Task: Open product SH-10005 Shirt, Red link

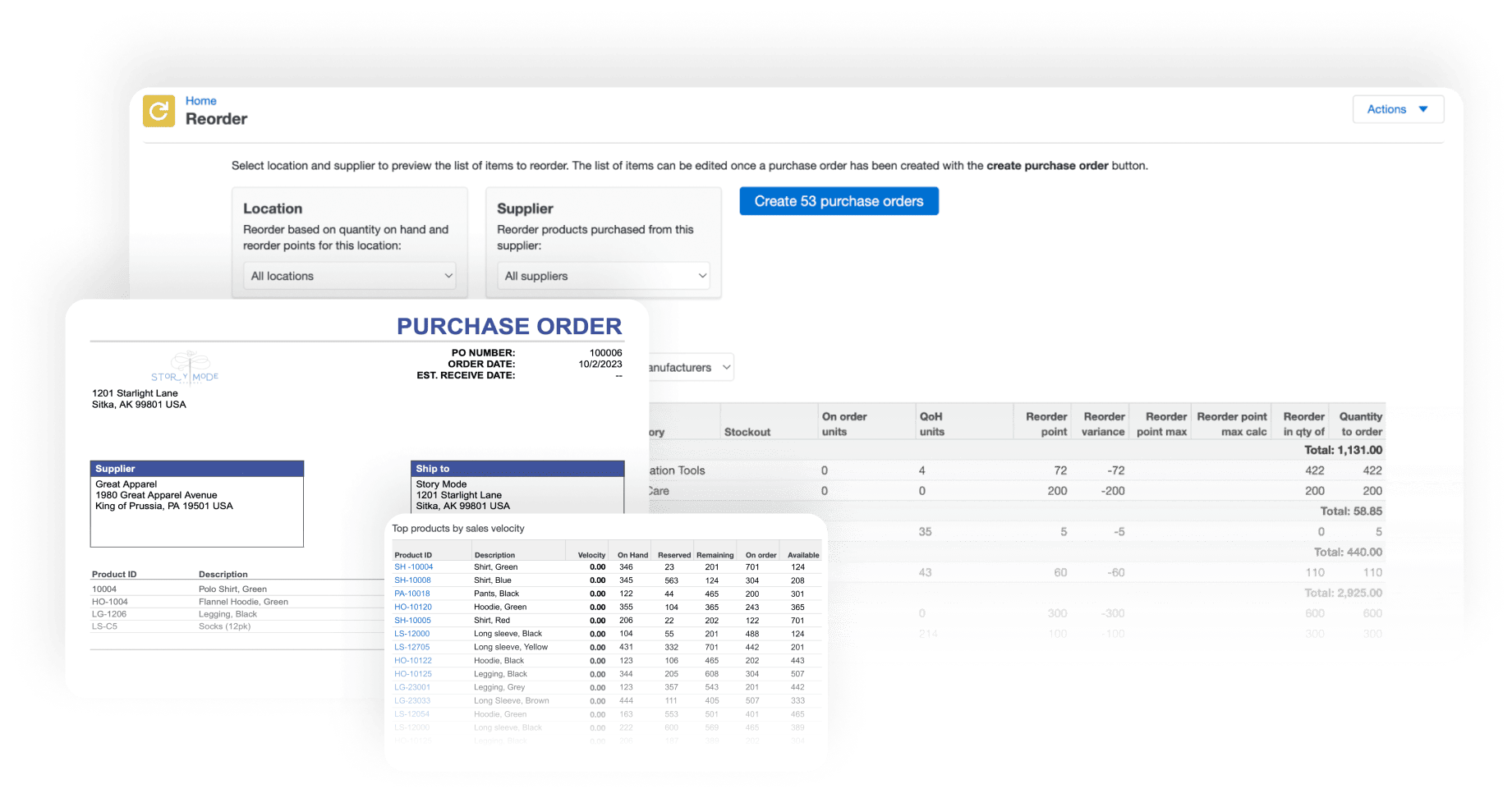Action: point(412,621)
